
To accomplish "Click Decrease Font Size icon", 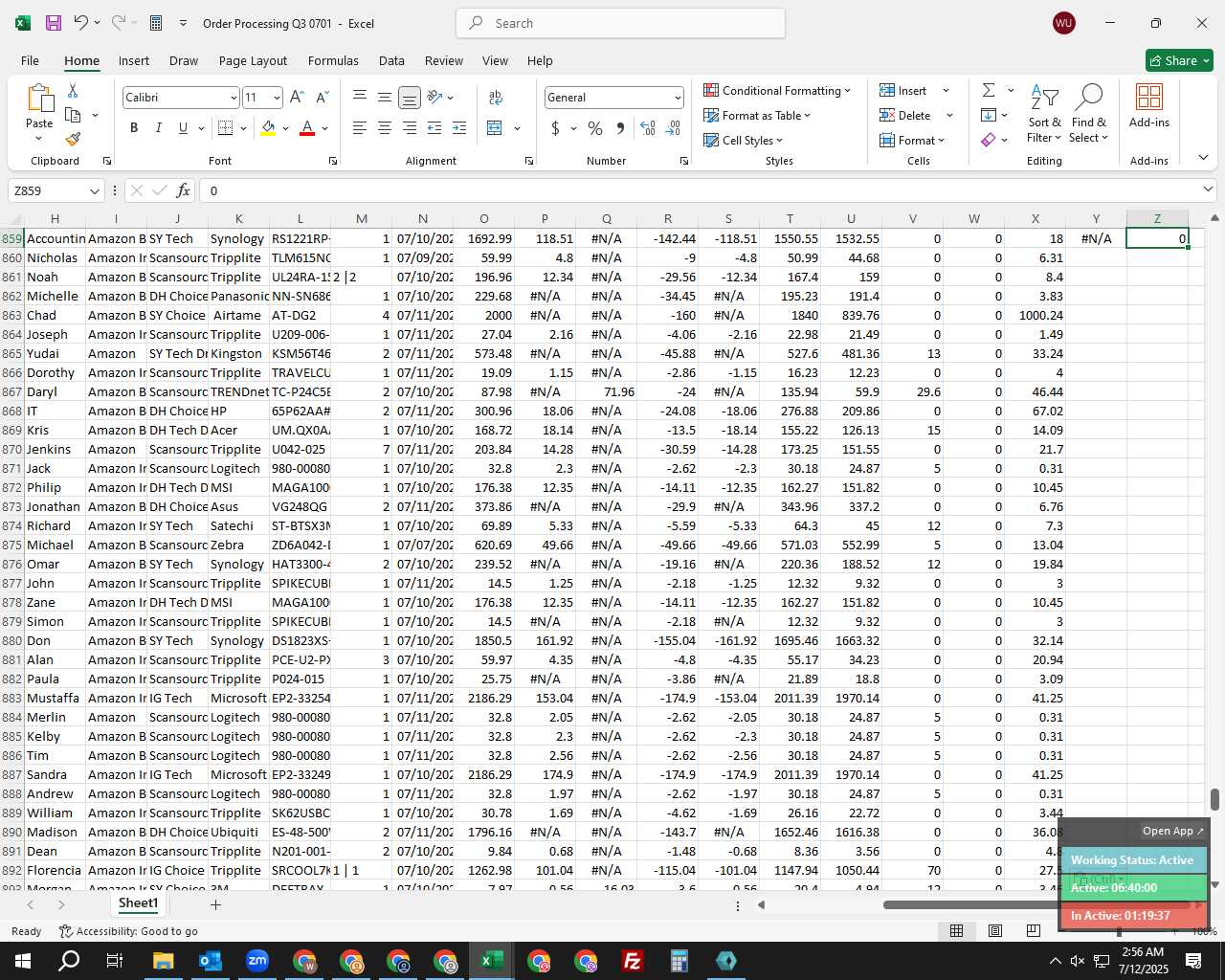I will coord(322,98).
